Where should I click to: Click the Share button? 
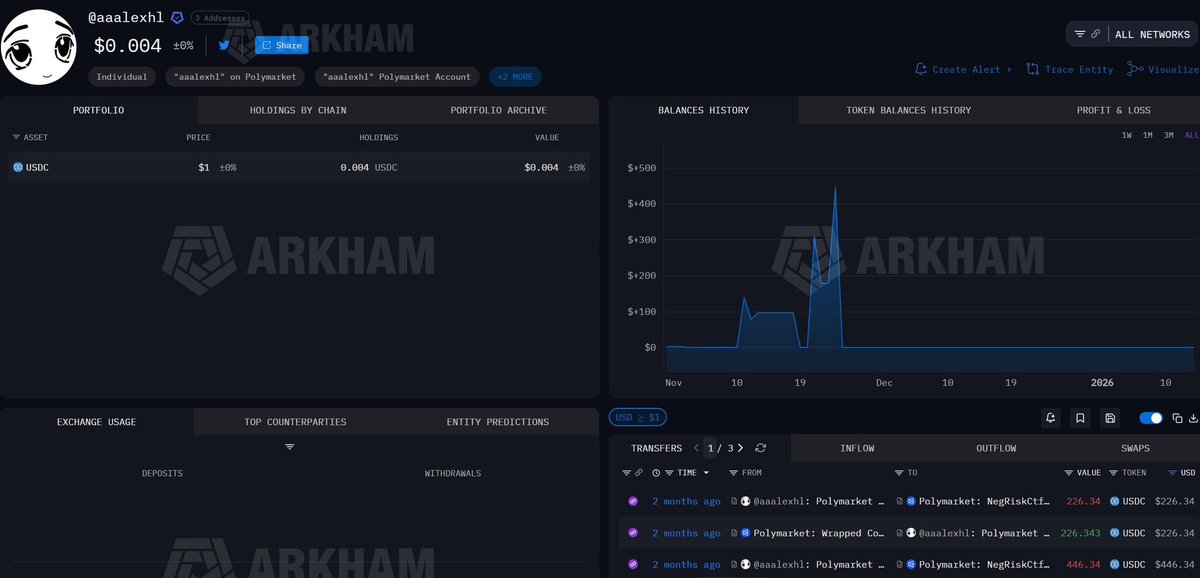point(281,45)
